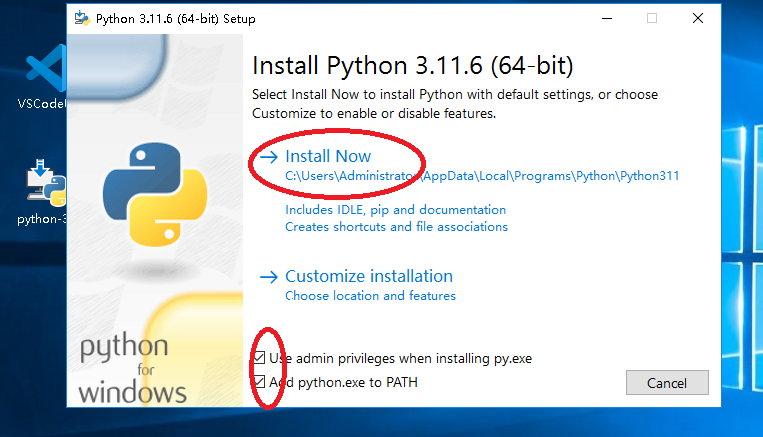
Task: Click 'Creates shortcuts and file associations' text
Action: (396, 227)
